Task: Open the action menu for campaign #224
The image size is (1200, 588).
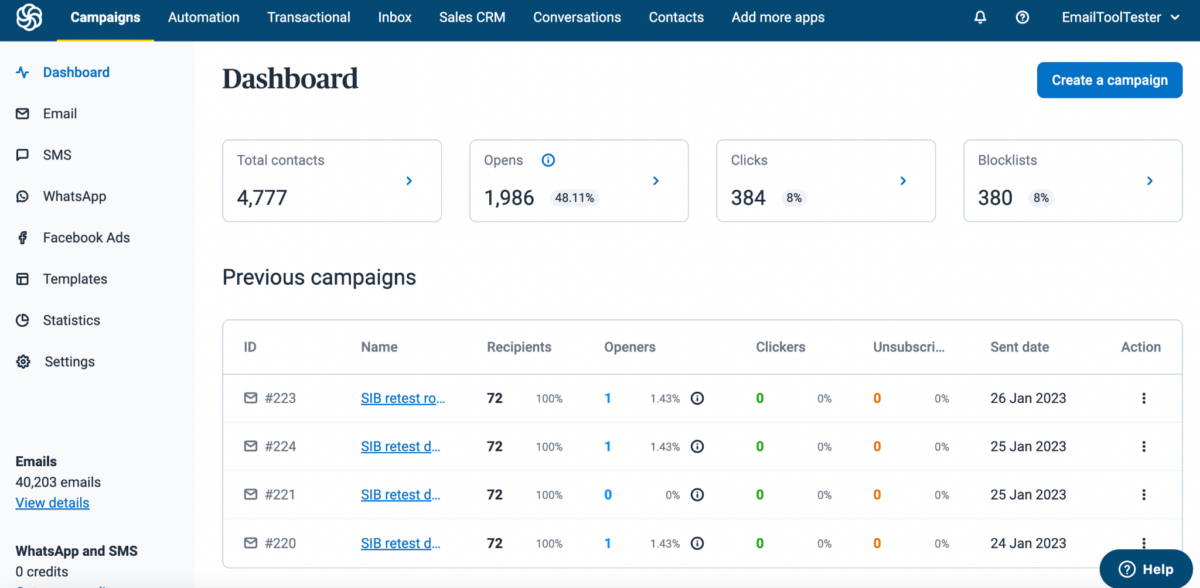Action: click(x=1143, y=446)
